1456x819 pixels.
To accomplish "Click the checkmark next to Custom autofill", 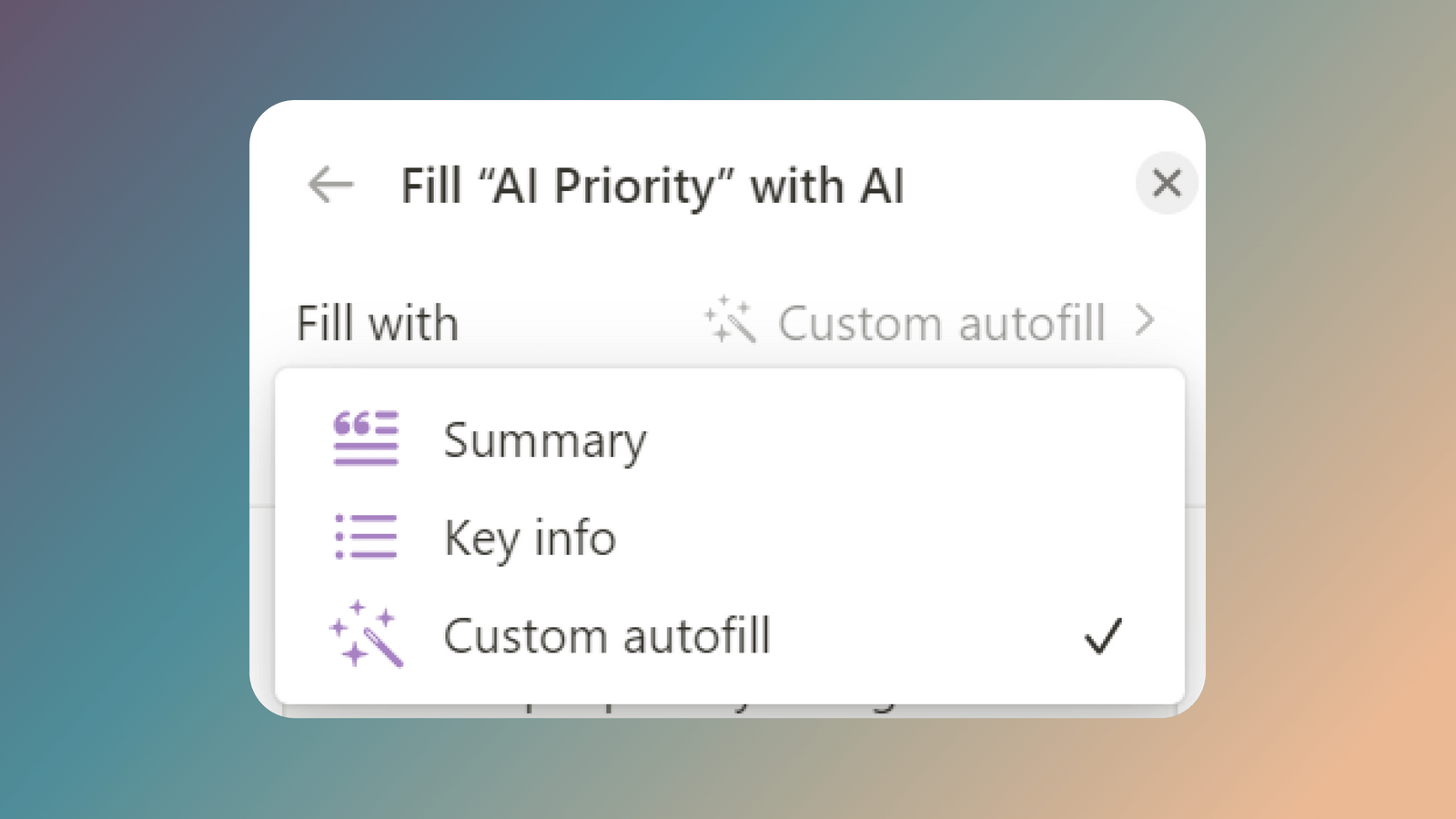I will 1104,635.
